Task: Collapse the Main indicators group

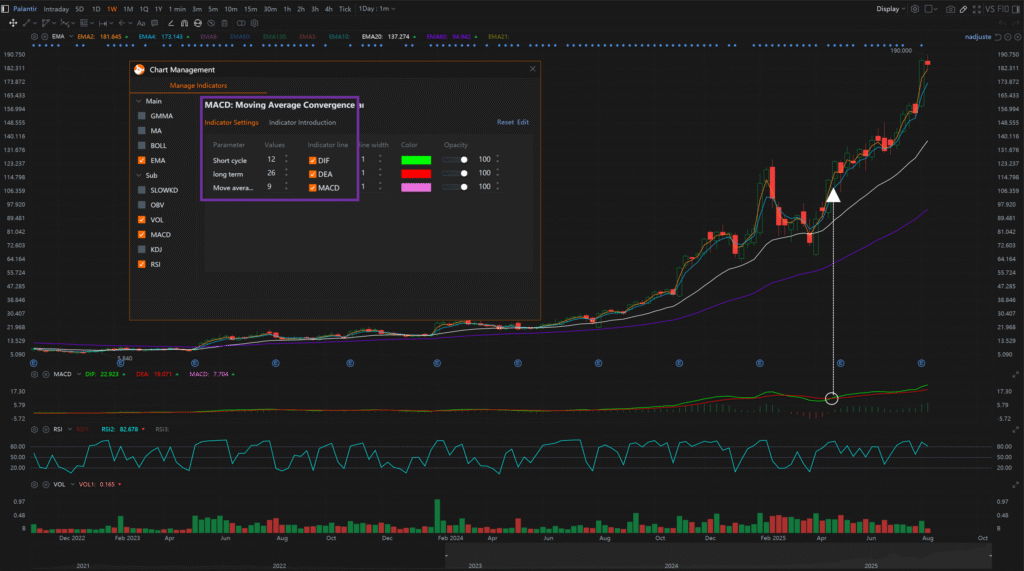Action: pos(138,101)
